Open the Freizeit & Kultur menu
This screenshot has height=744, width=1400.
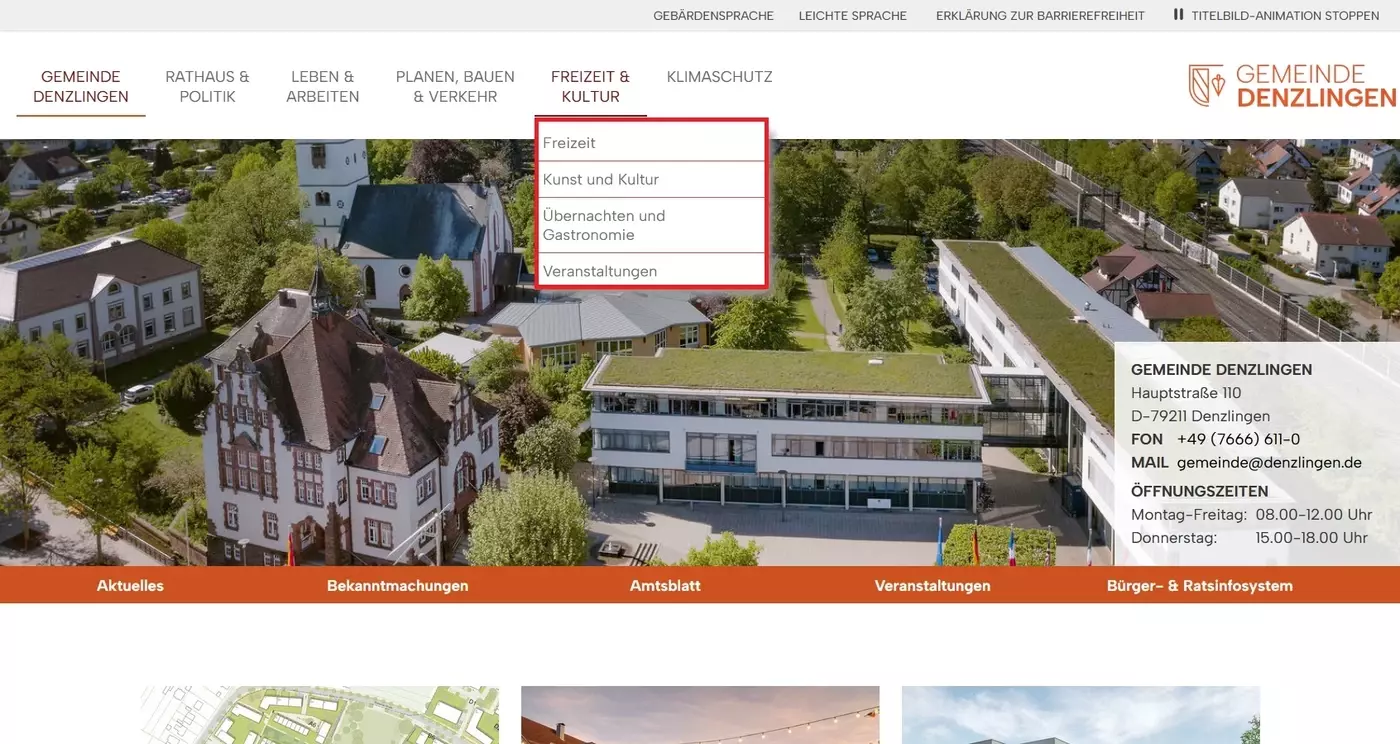(590, 86)
